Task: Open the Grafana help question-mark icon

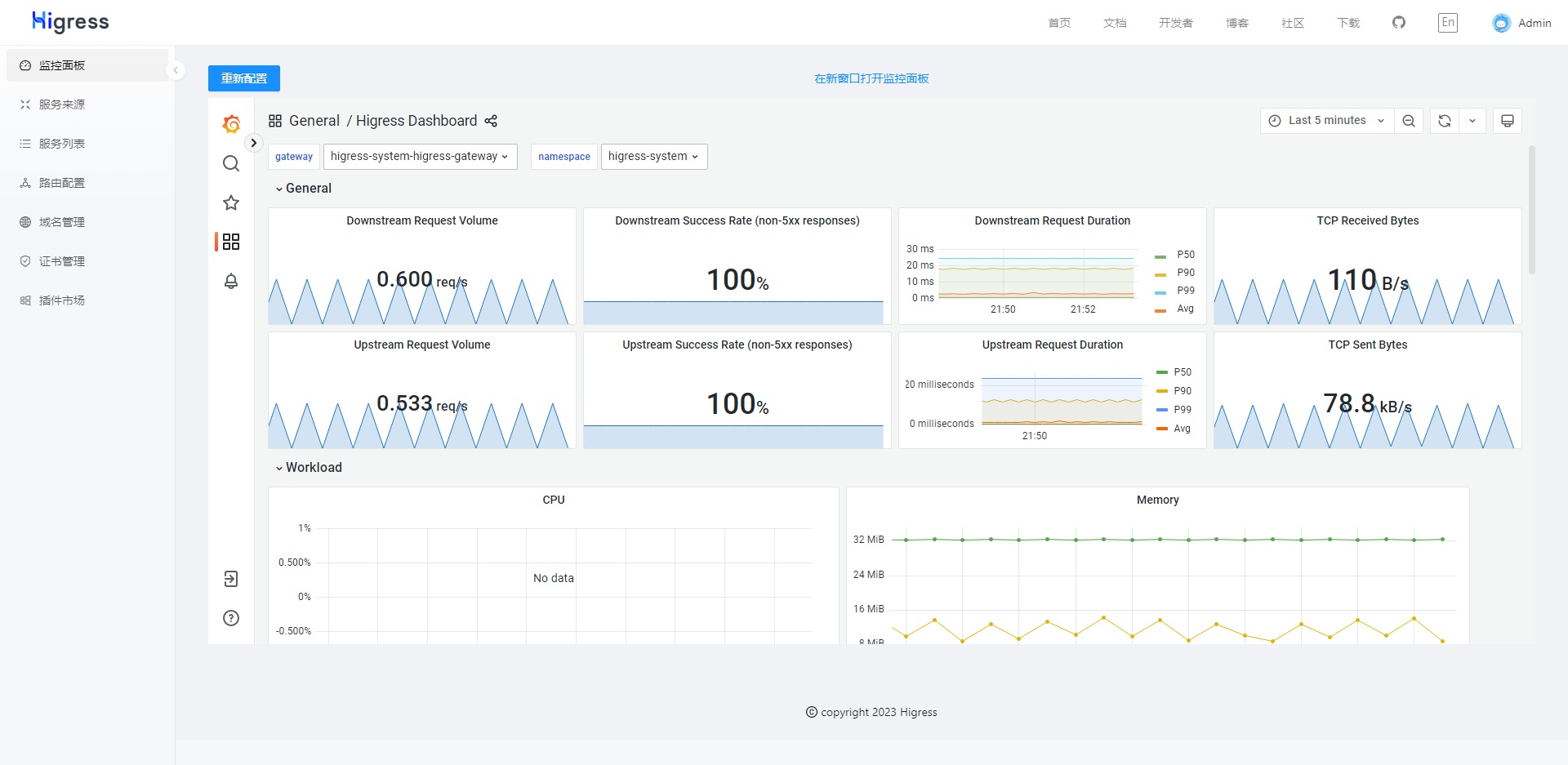Action: 231,618
